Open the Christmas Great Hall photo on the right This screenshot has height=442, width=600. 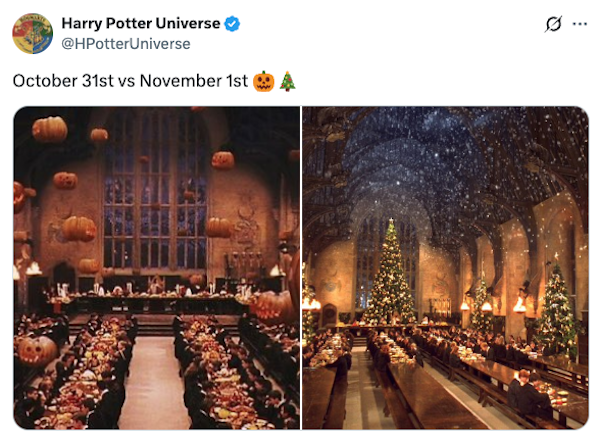445,268
